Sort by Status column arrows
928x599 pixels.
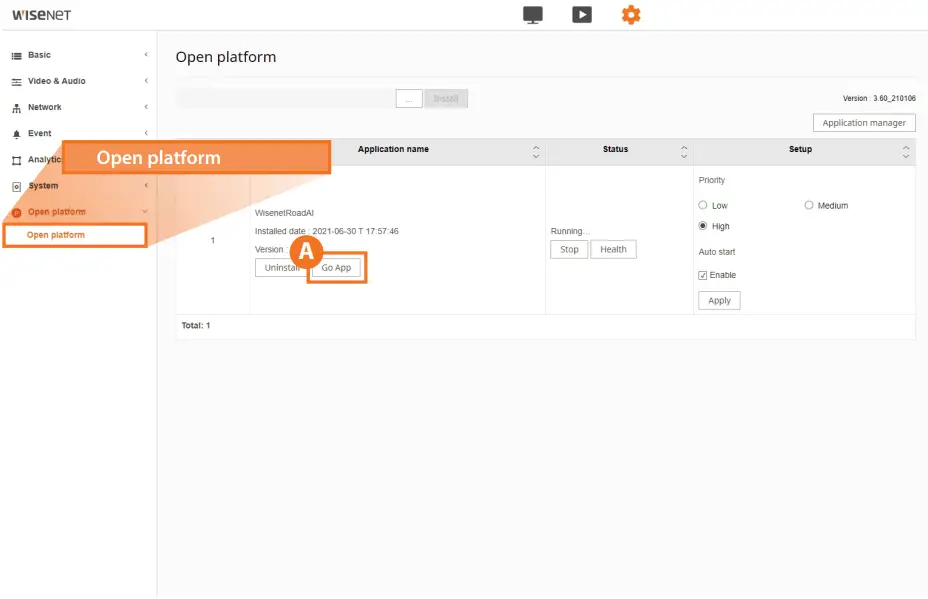pyautogui.click(x=684, y=152)
